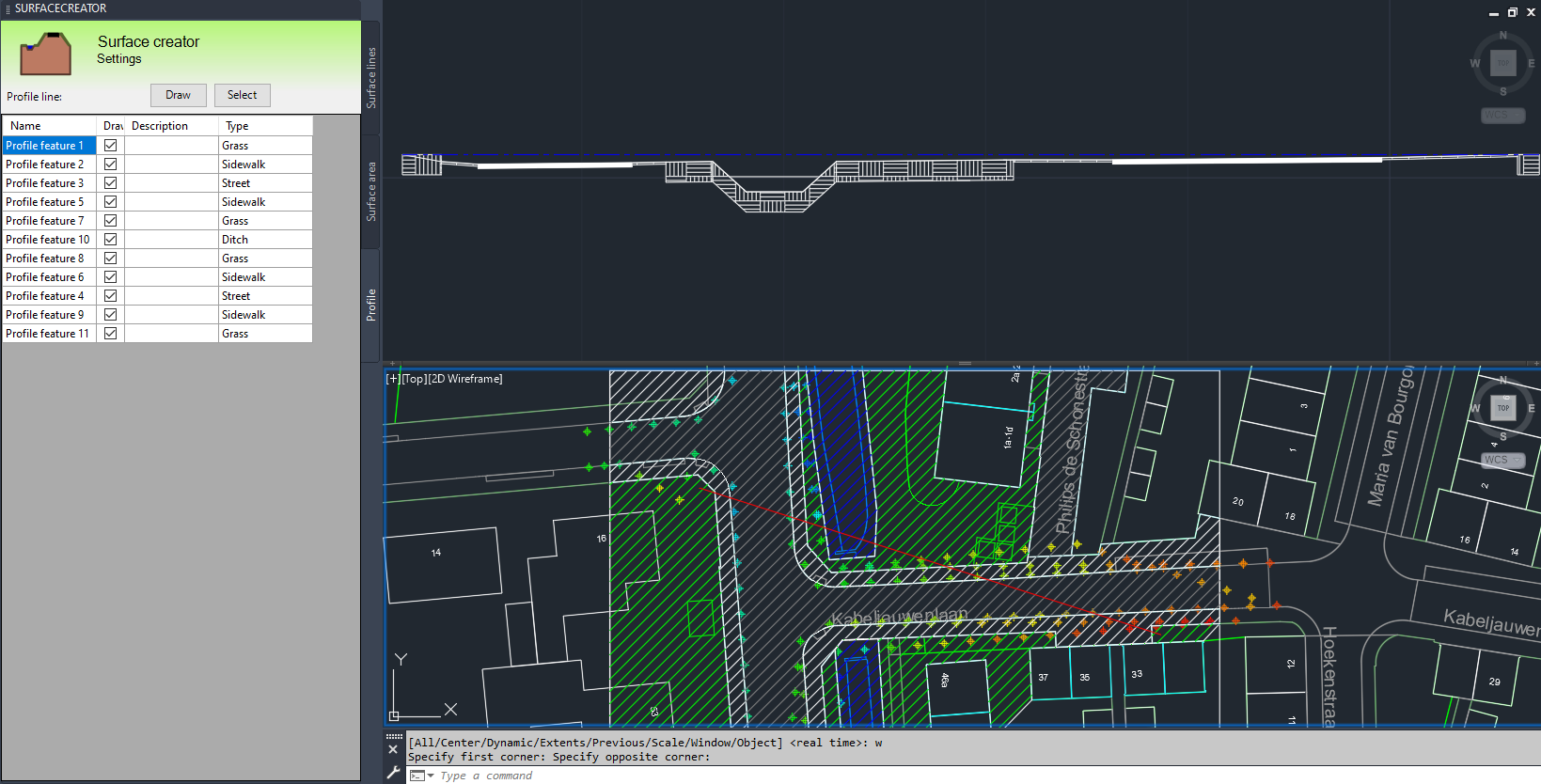Click the command line grip handle

point(394,736)
